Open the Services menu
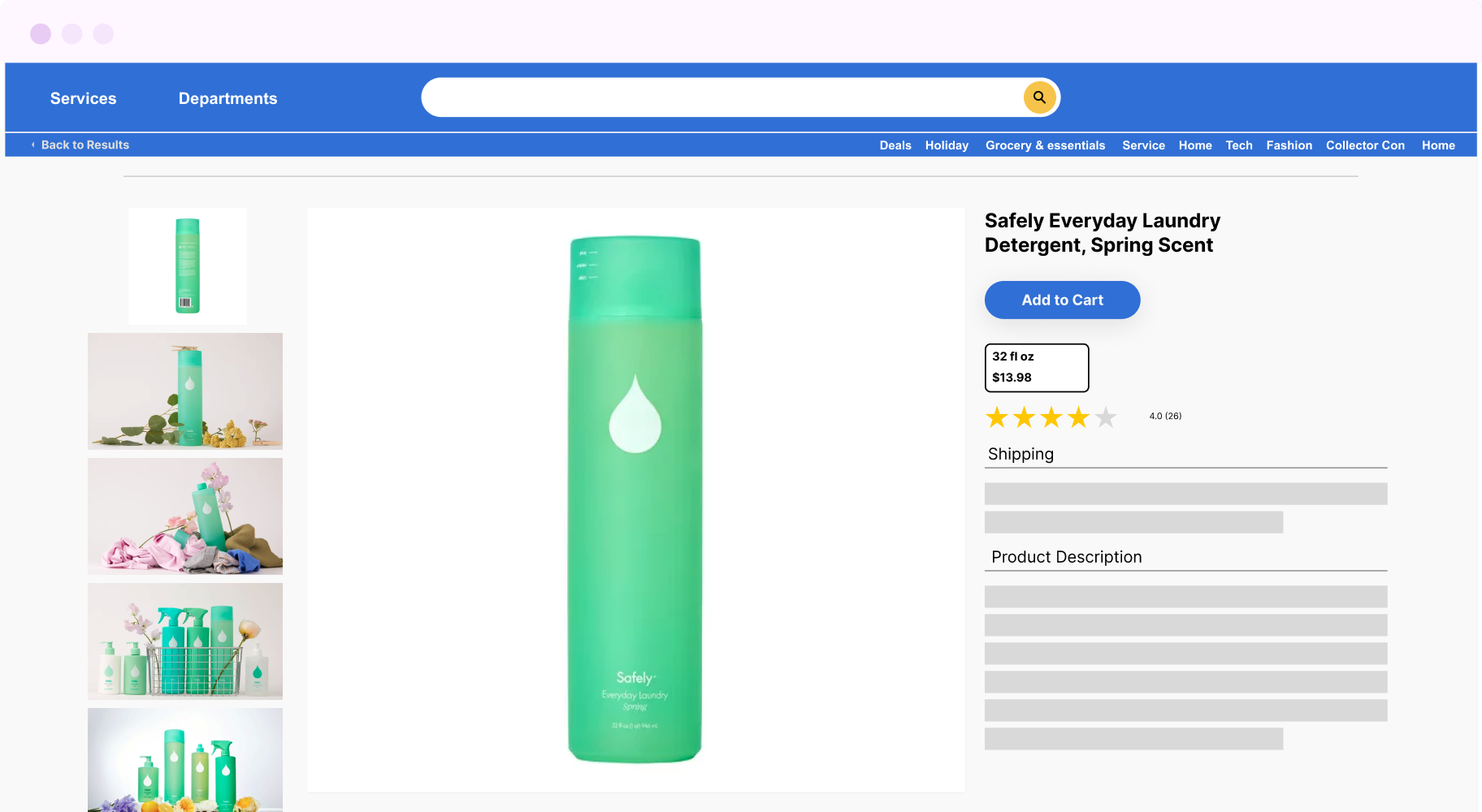This screenshot has height=812, width=1482. pyautogui.click(x=83, y=98)
